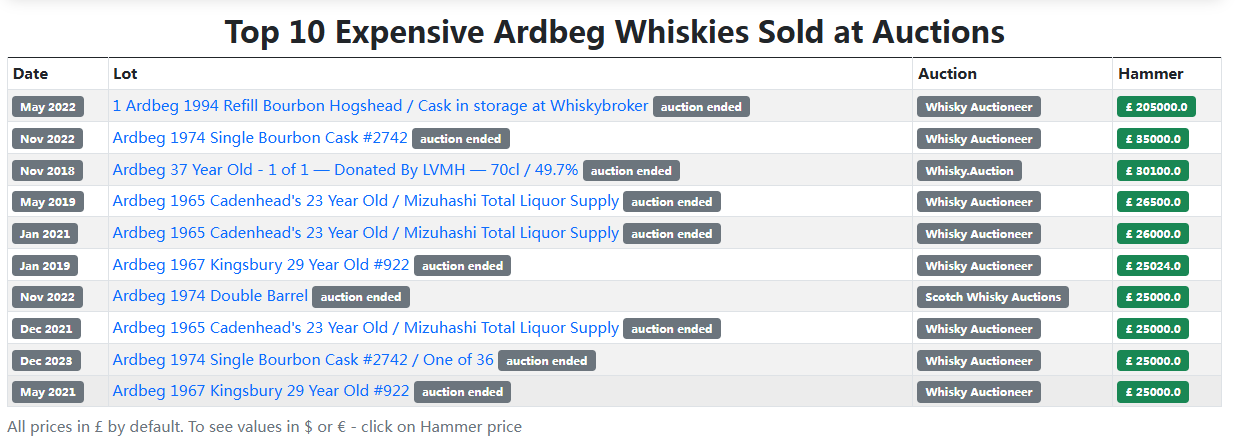Open the Ardbeg 1967 Kingsbury lot from May 2021
This screenshot has width=1235, height=440.
pyautogui.click(x=261, y=391)
